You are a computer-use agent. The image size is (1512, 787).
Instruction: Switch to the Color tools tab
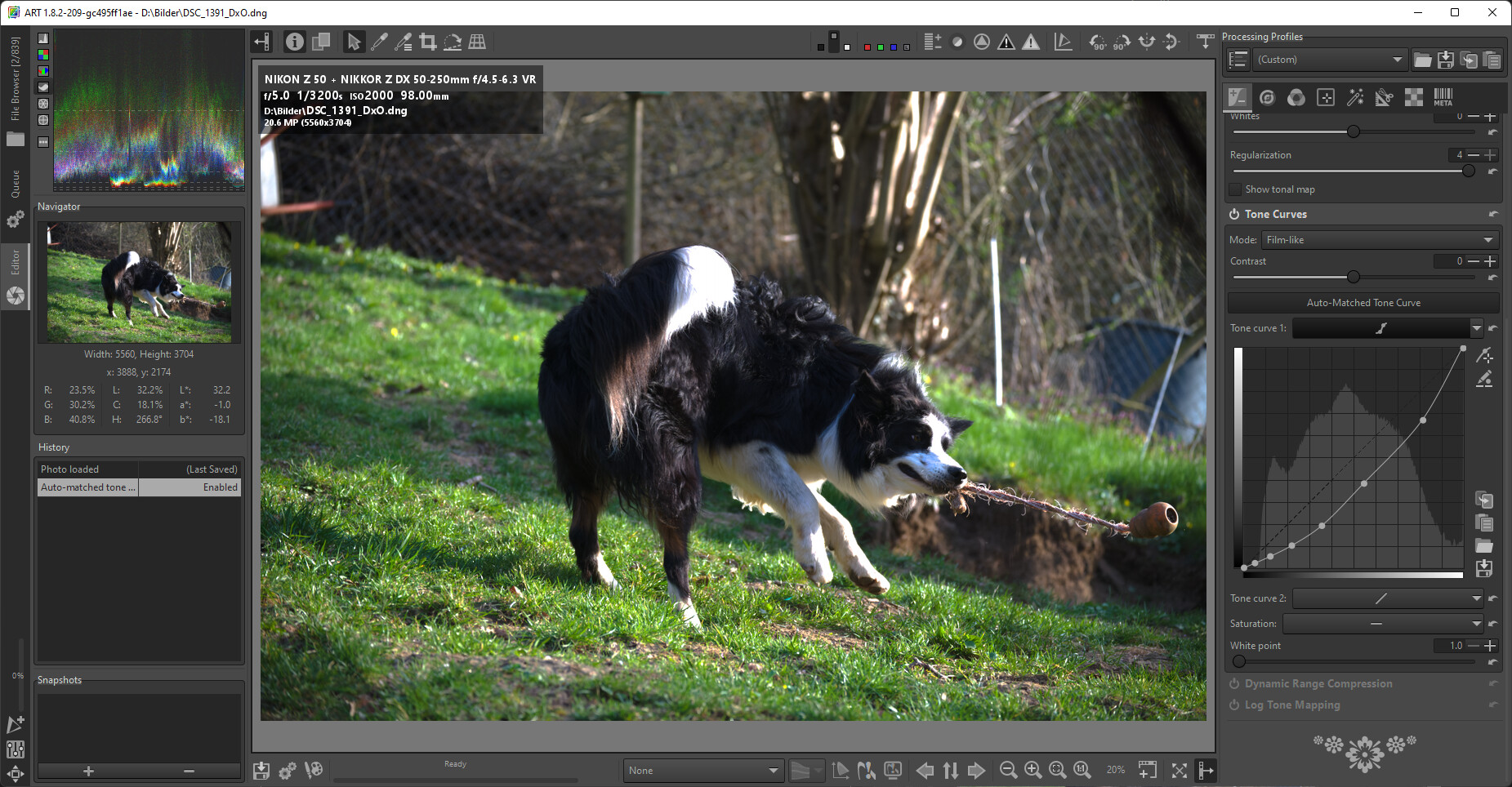pyautogui.click(x=1296, y=97)
